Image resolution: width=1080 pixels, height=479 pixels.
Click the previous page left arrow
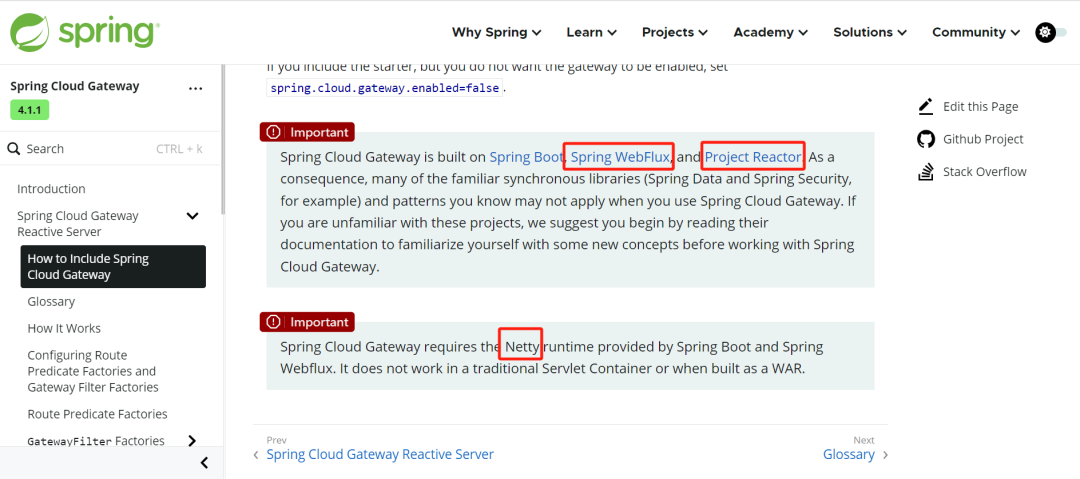256,455
